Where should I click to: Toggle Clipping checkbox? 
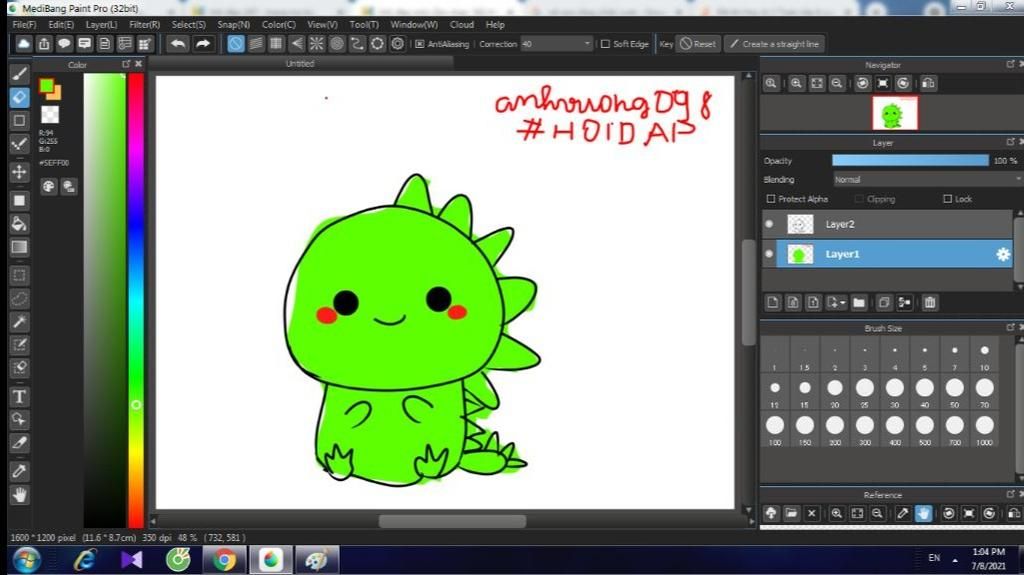tap(859, 199)
